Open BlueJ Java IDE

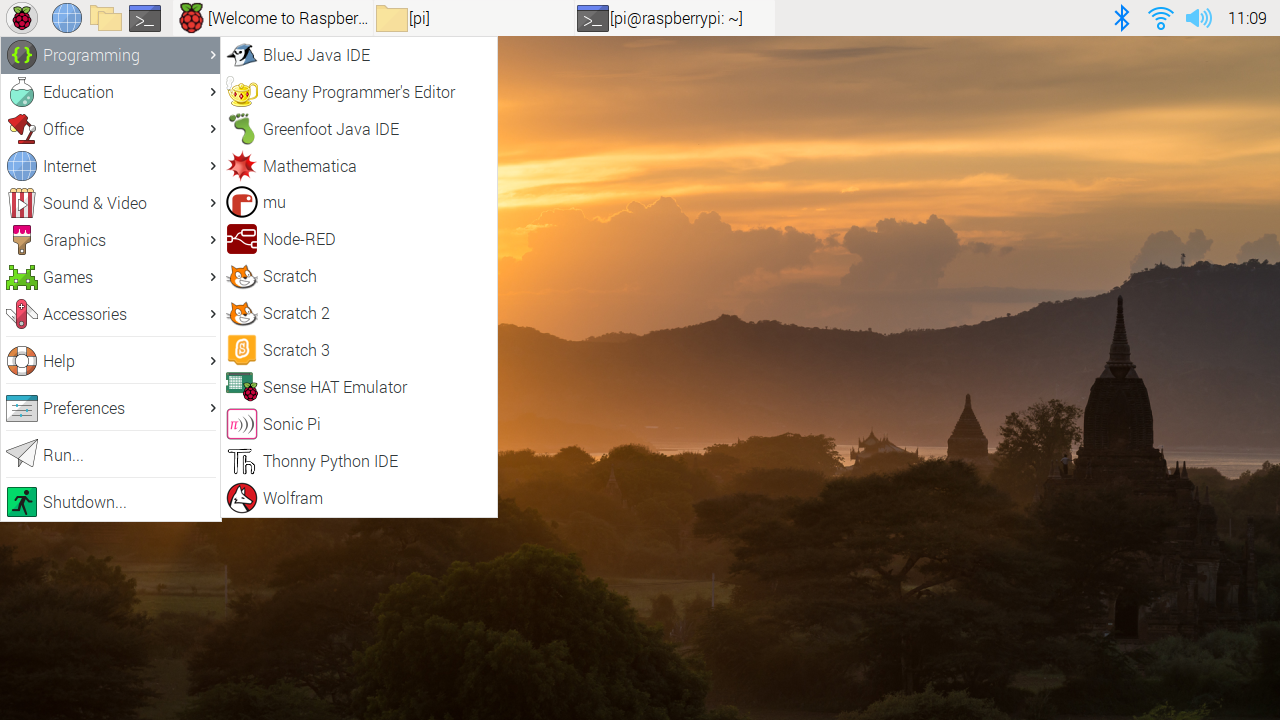(316, 55)
